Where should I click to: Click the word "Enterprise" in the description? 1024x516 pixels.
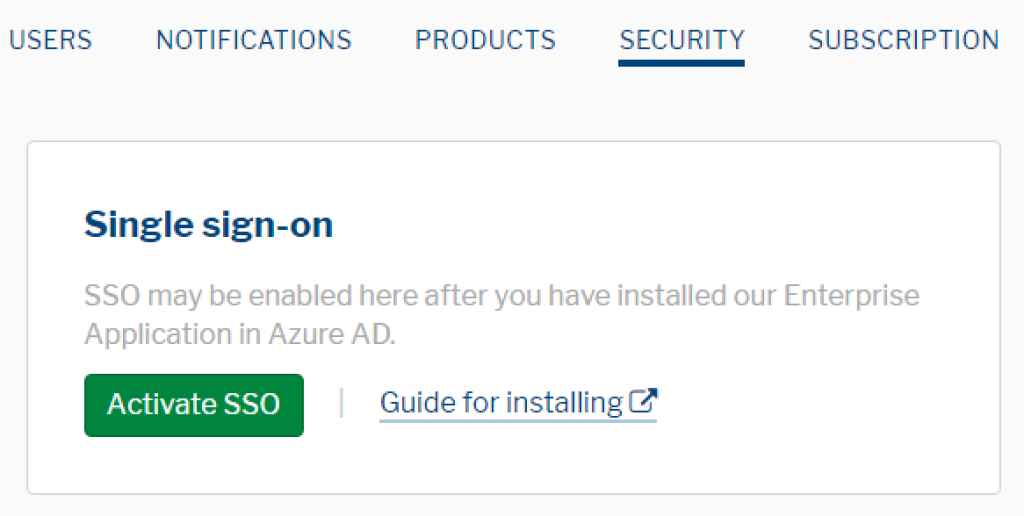(851, 297)
